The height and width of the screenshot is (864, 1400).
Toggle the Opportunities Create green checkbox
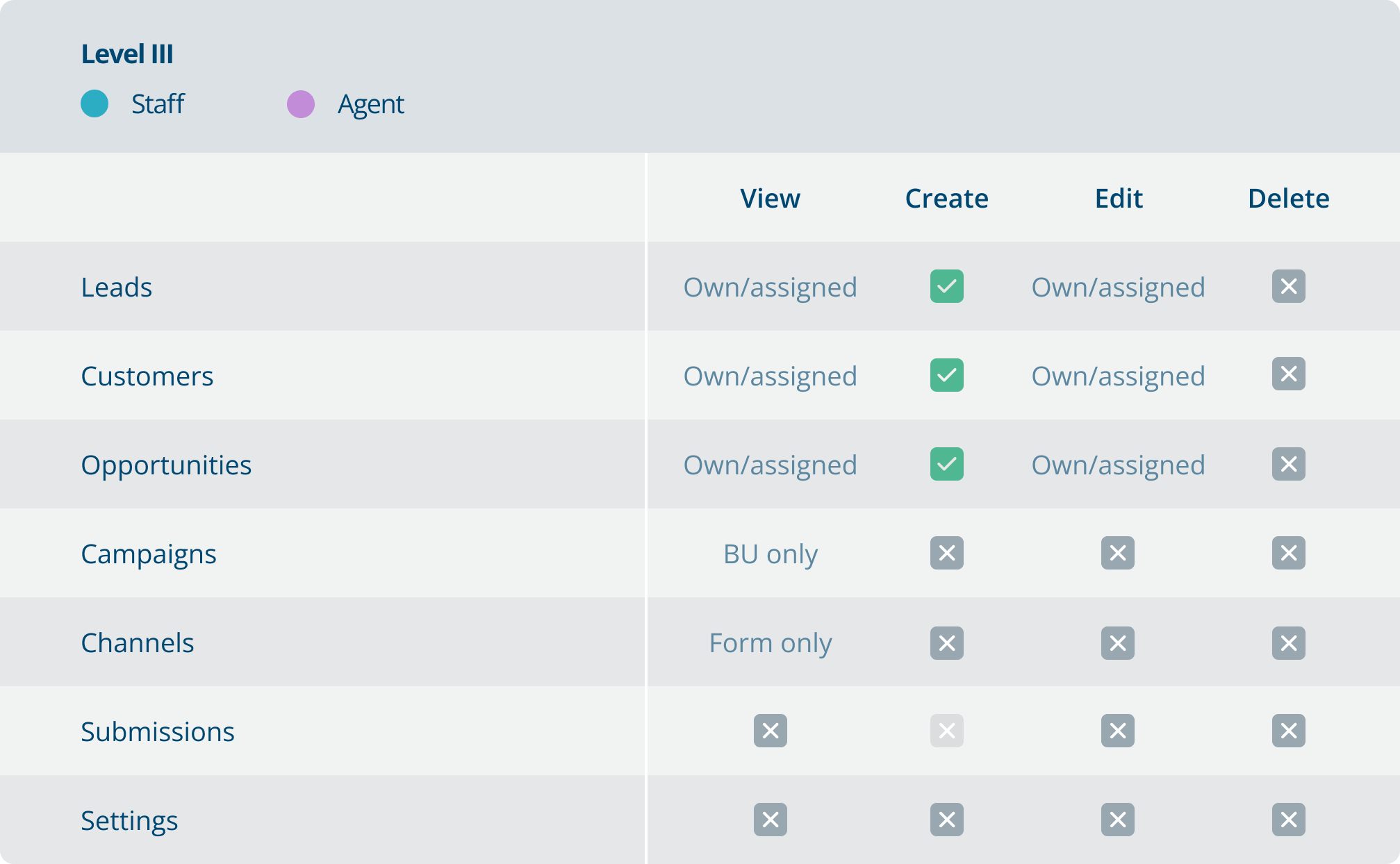[946, 464]
